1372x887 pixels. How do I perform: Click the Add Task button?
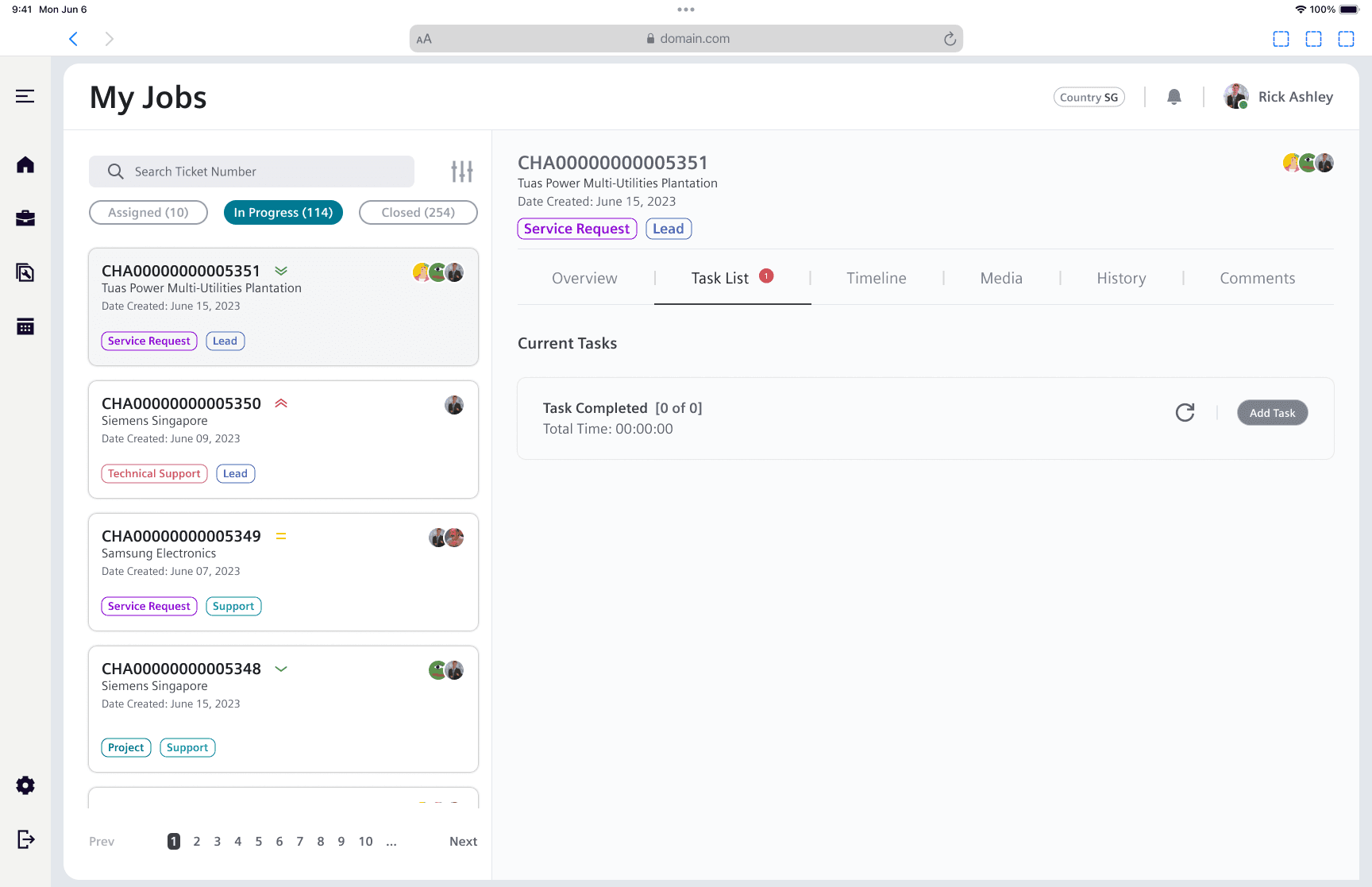point(1273,412)
